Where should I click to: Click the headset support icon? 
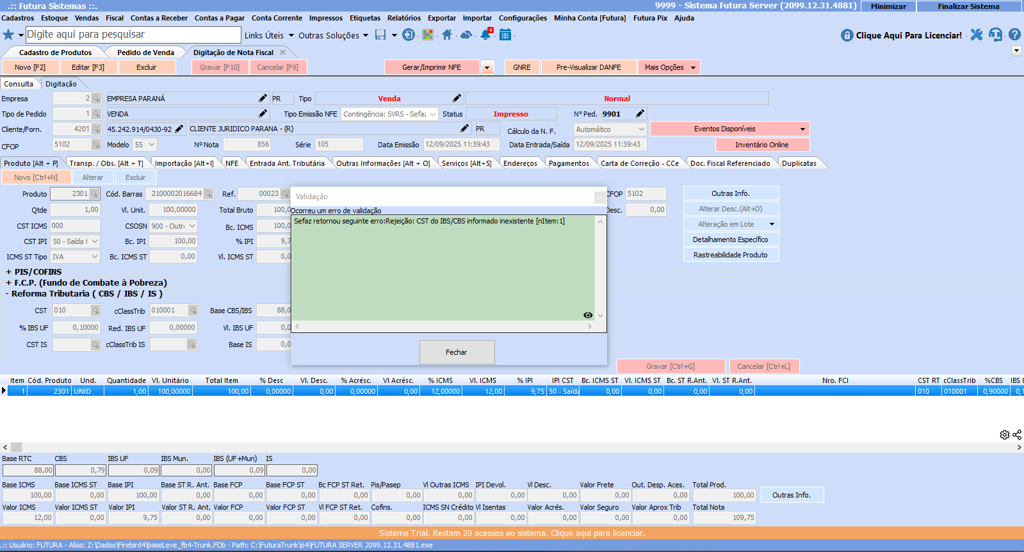click(x=996, y=35)
